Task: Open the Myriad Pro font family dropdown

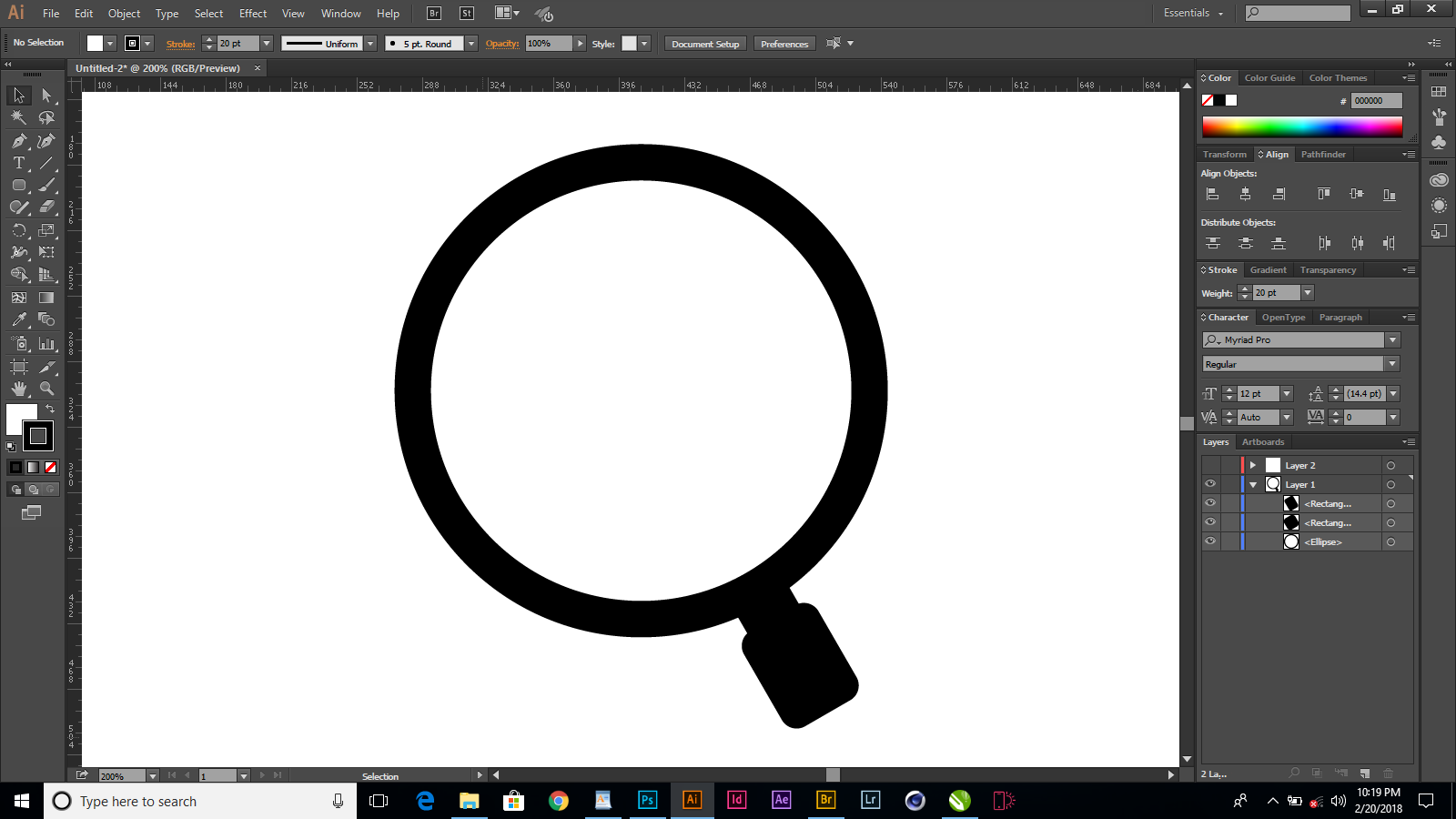Action: click(x=1392, y=339)
